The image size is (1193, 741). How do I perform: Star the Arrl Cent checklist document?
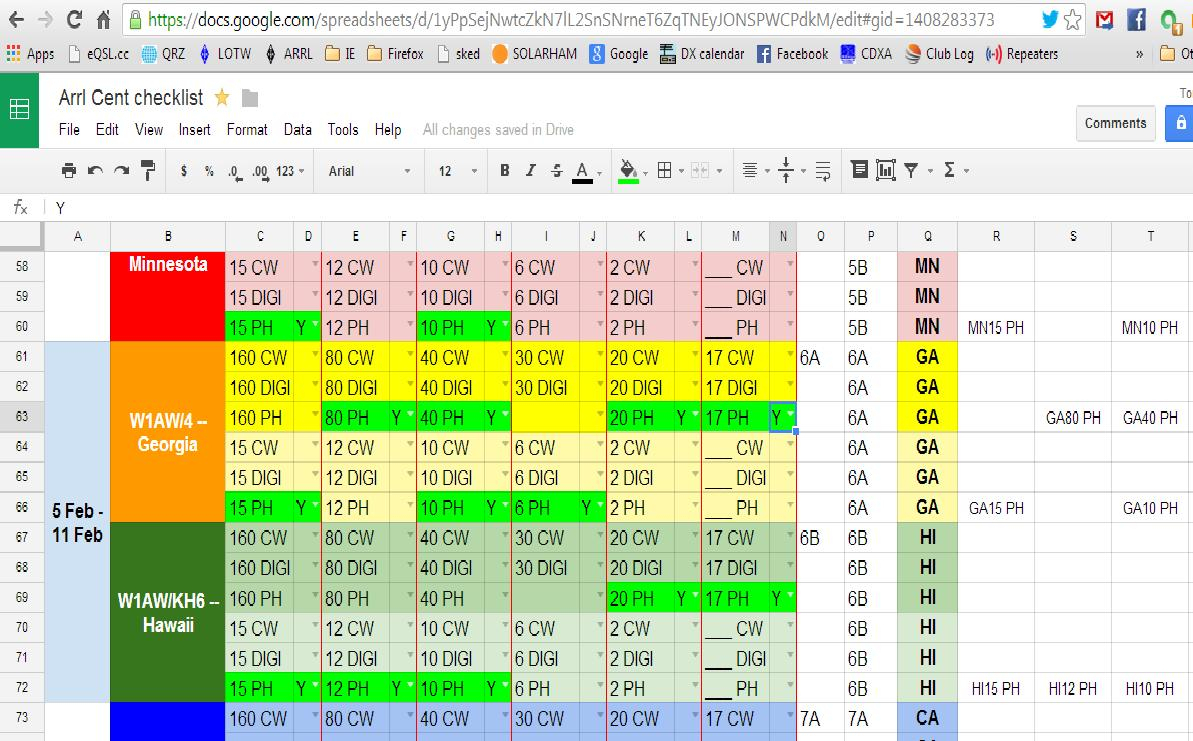[222, 98]
